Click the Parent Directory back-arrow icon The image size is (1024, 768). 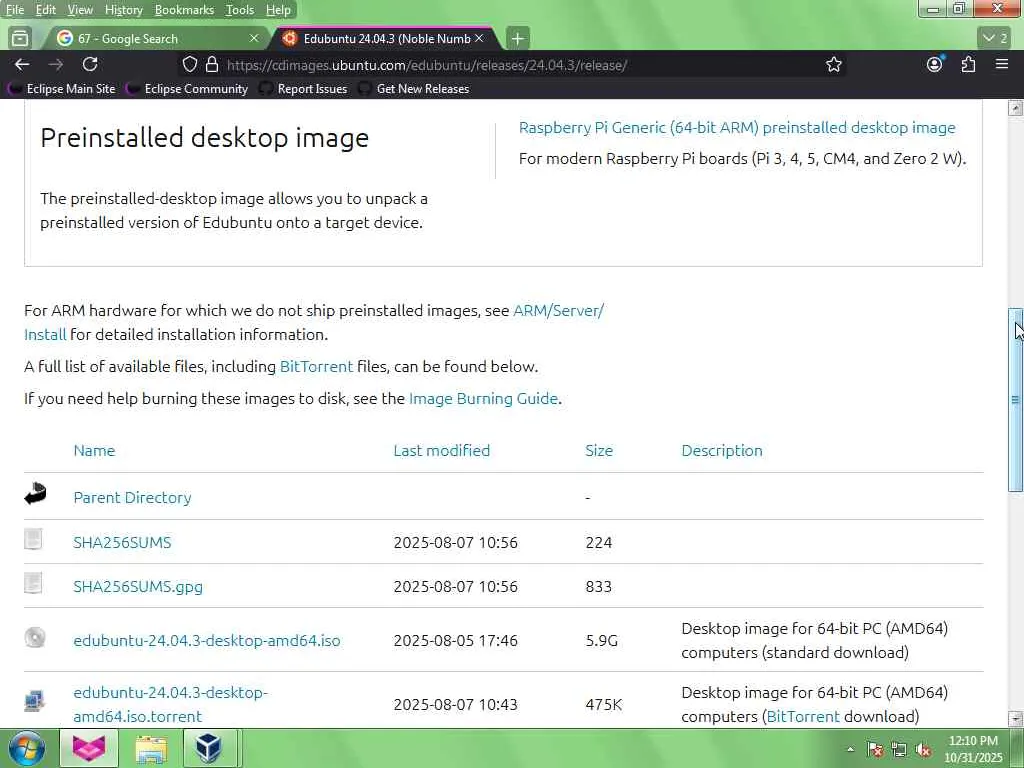tap(35, 494)
